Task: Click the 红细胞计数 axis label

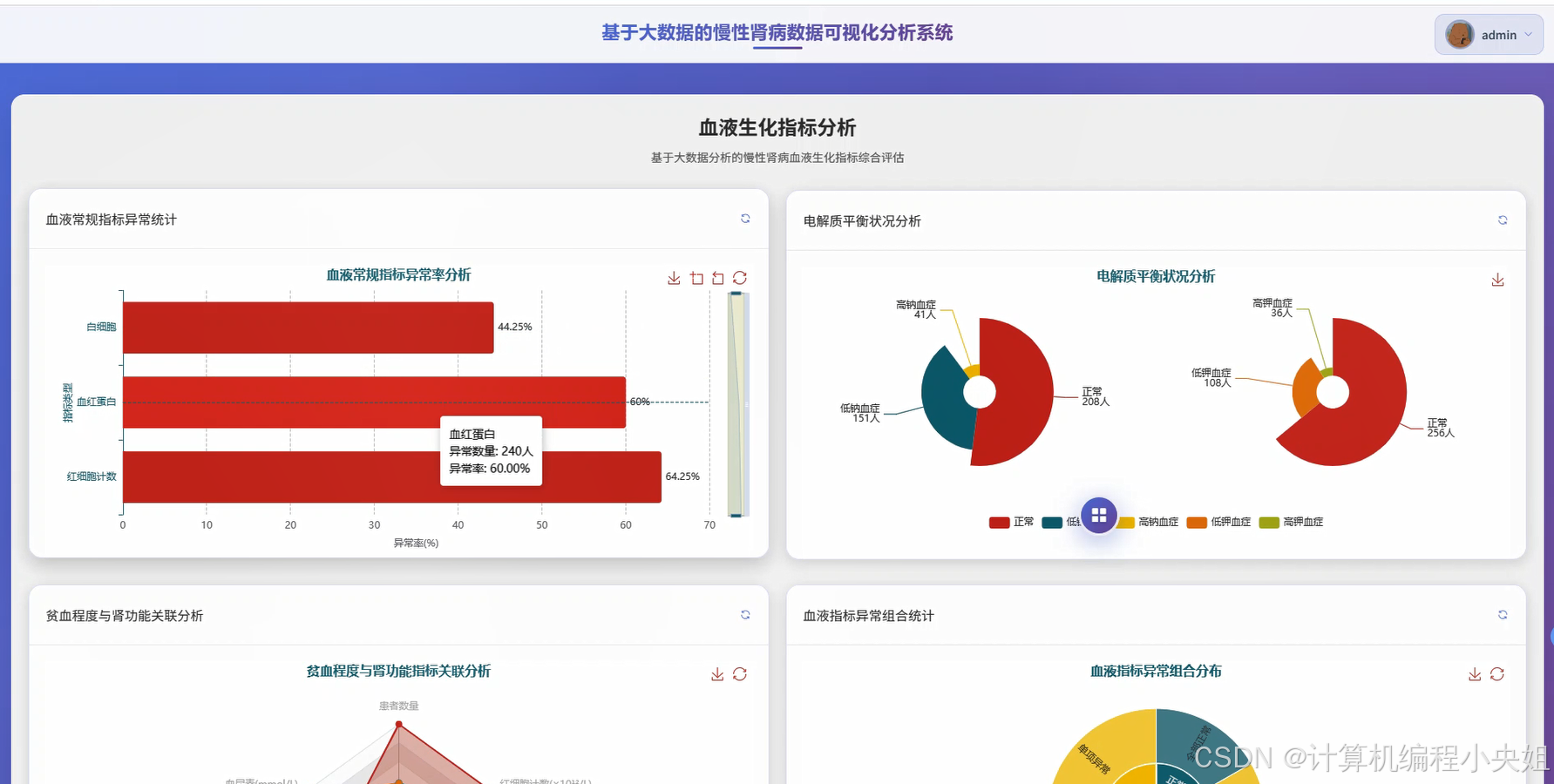Action: coord(92,476)
